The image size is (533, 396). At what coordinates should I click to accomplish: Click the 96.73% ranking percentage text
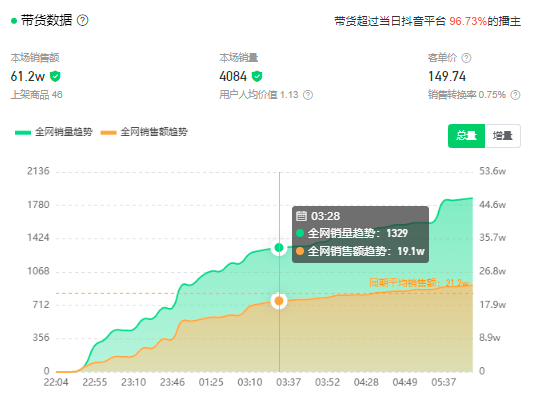(468, 21)
